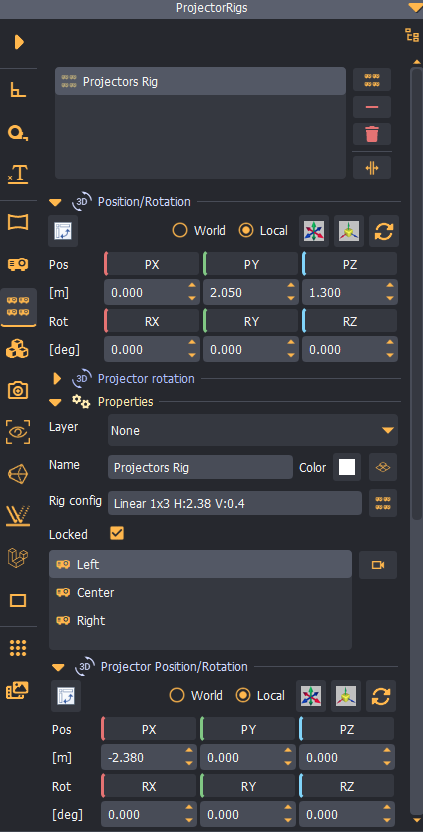The image size is (423, 832).
Task: Click the rig PX header button
Action: click(x=152, y=264)
